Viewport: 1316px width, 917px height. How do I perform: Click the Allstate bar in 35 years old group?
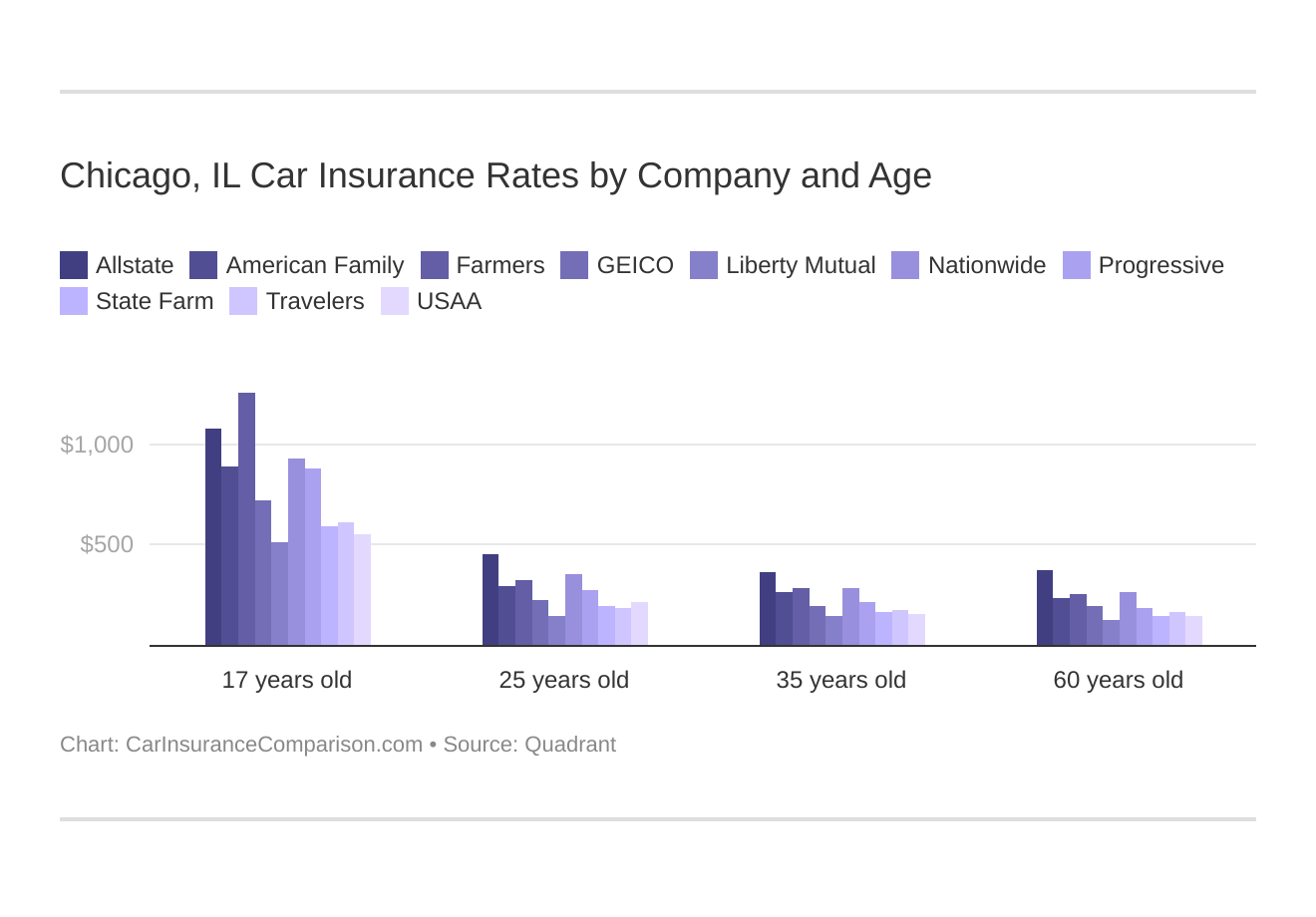[x=768, y=609]
